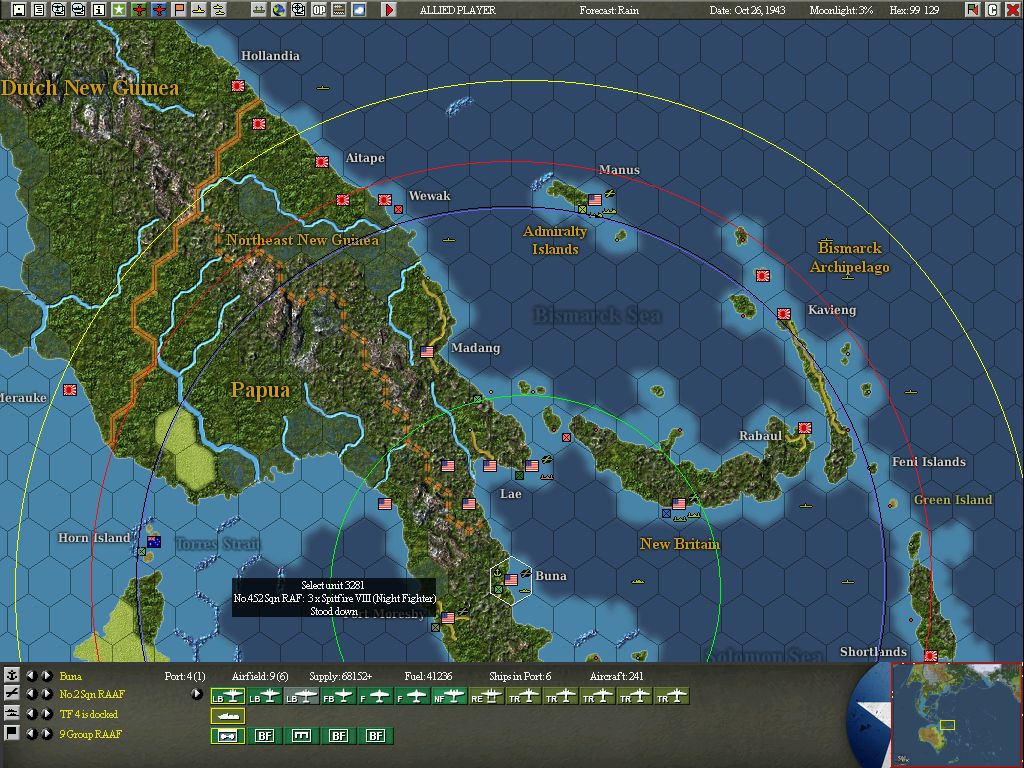This screenshot has height=768, width=1024.
Task: Open the document list icon in toolbar
Action: (39, 10)
